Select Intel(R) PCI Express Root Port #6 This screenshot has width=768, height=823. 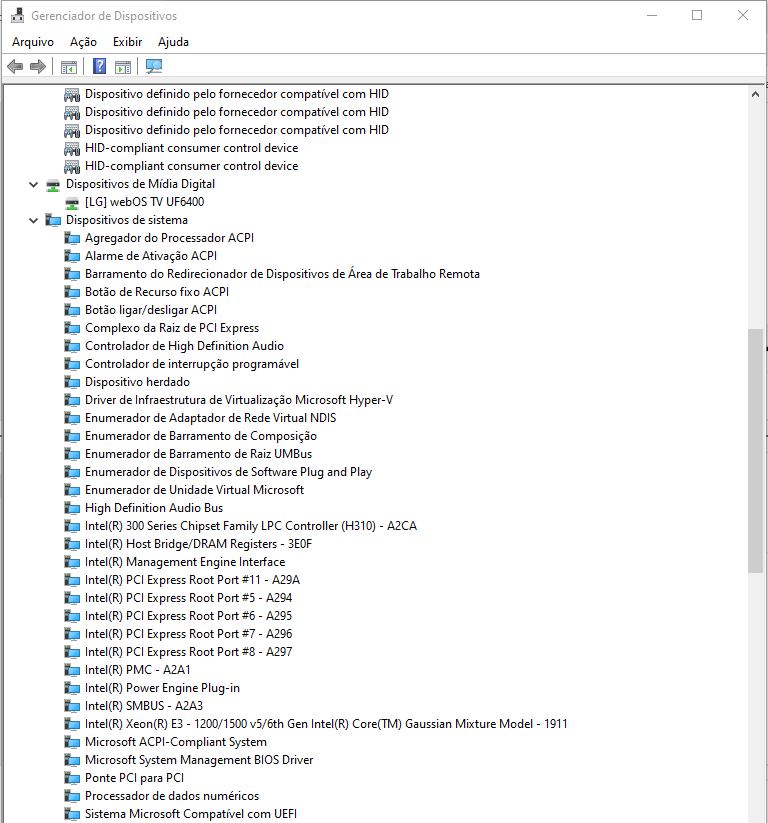[x=188, y=616]
